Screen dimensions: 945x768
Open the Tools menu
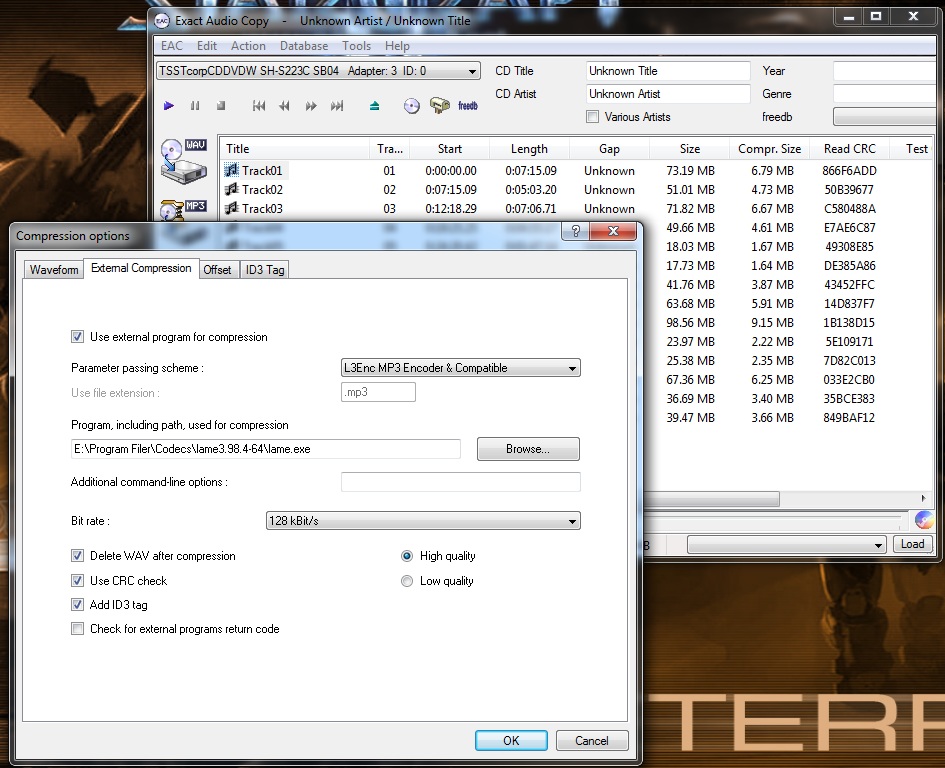[356, 46]
